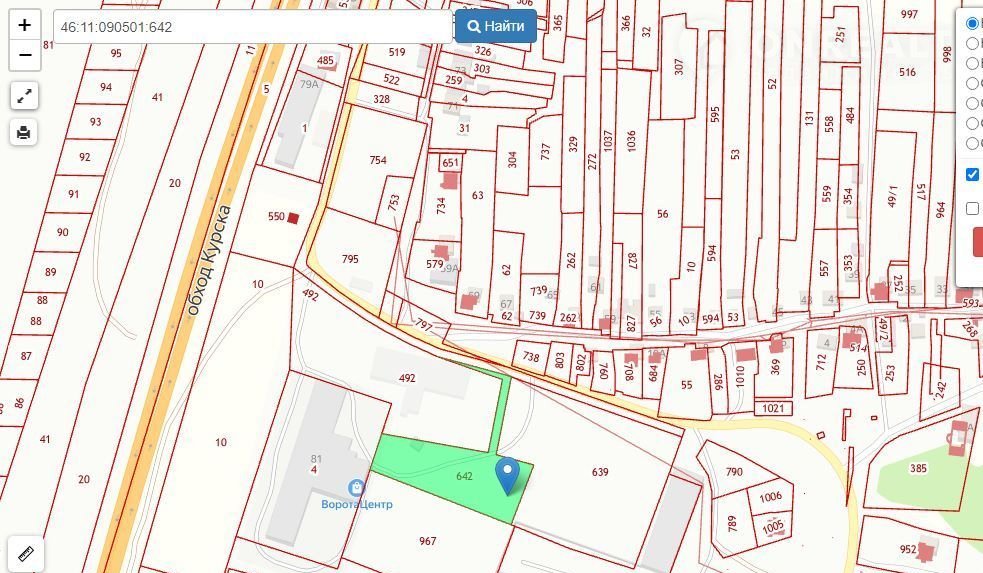The height and width of the screenshot is (573, 983).
Task: Click the ВоротаЦентр shop icon
Action: coord(357,487)
